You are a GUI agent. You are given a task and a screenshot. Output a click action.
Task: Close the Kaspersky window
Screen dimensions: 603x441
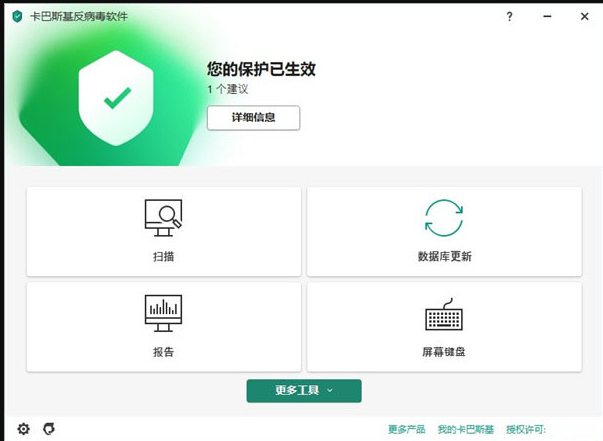point(582,16)
